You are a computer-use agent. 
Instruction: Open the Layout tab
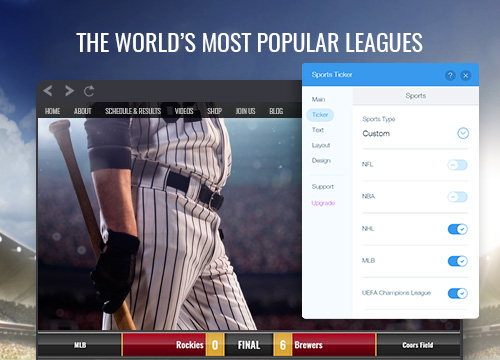coord(321,145)
